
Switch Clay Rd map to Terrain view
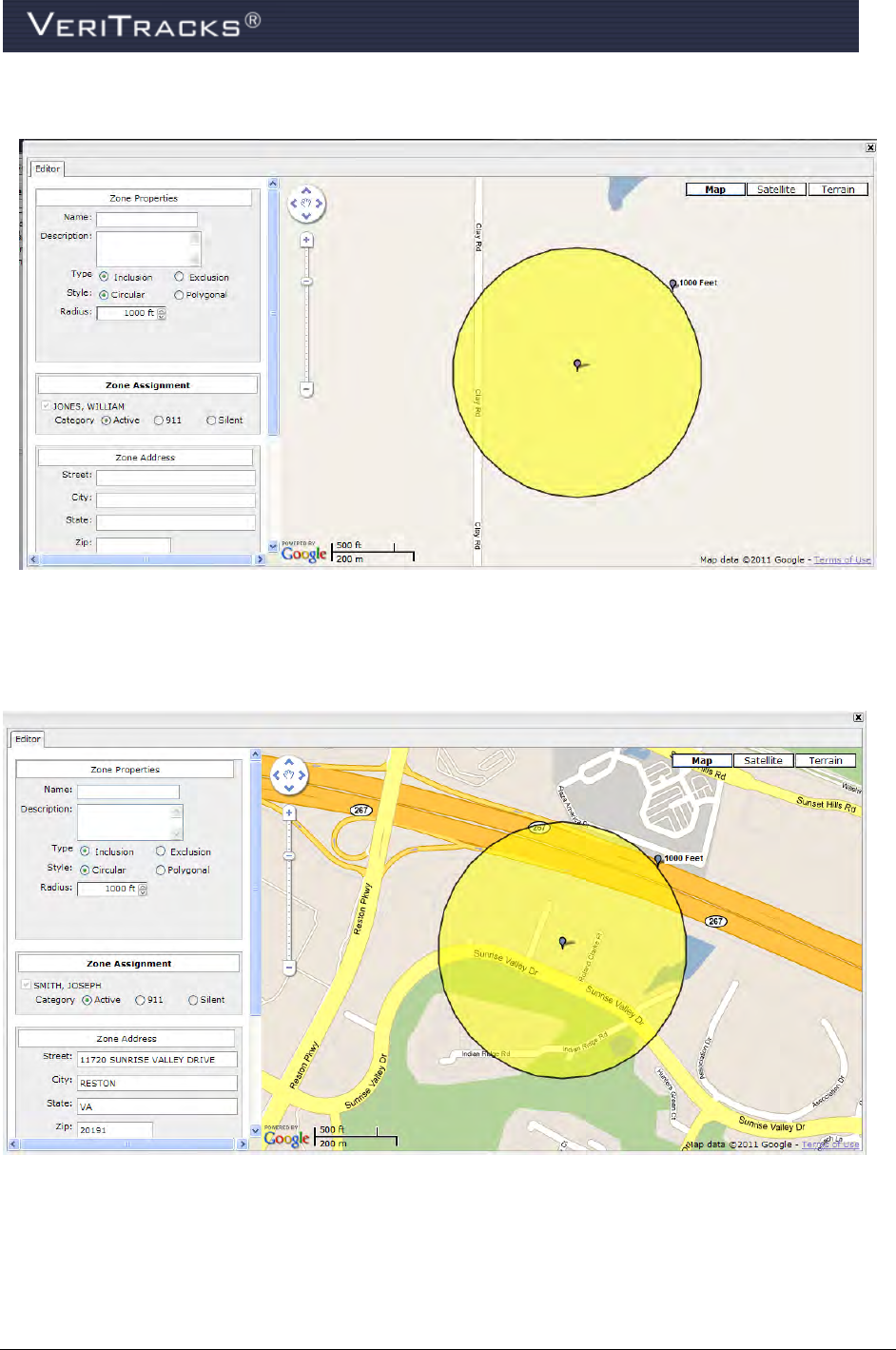point(838,189)
